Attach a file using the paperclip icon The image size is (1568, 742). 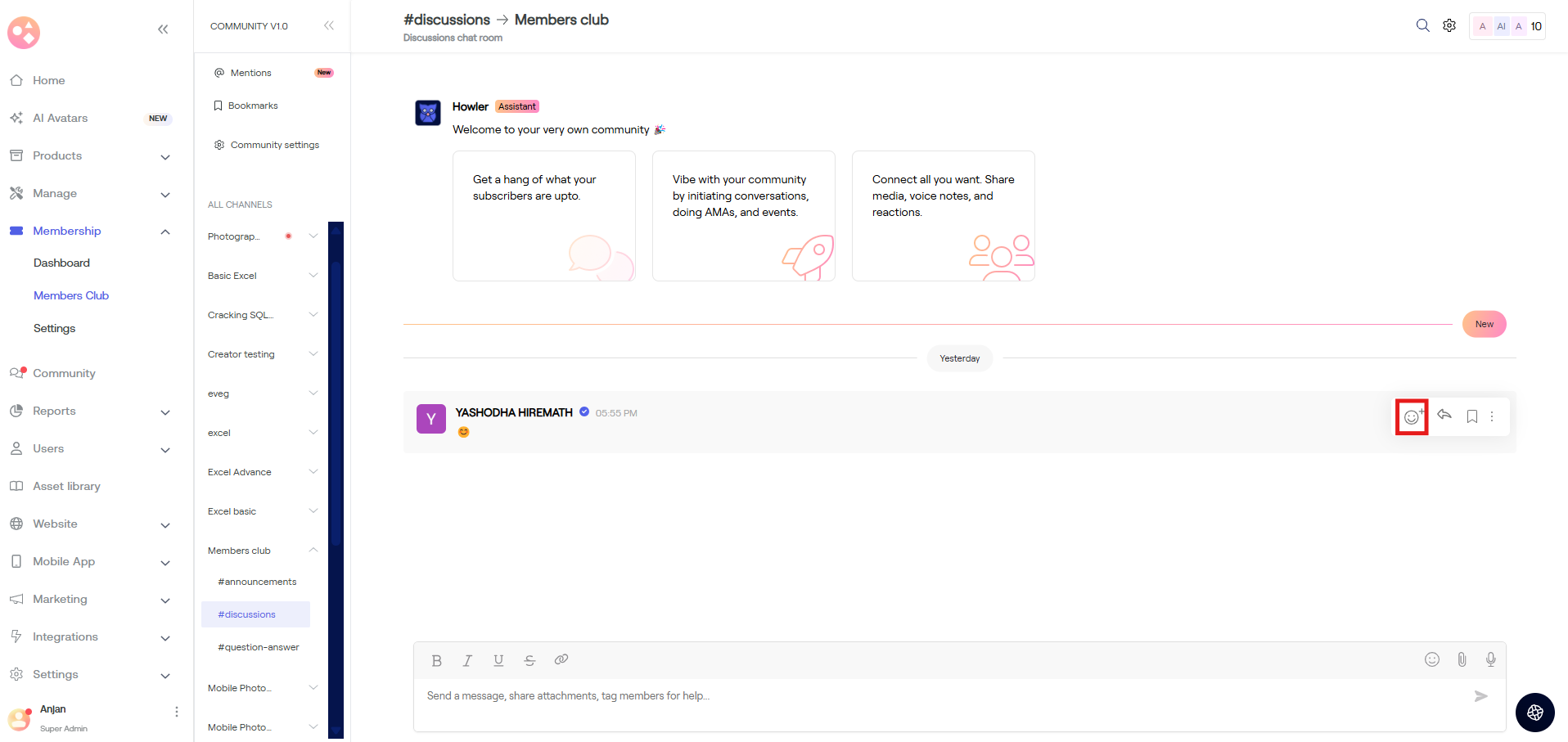coord(1462,659)
